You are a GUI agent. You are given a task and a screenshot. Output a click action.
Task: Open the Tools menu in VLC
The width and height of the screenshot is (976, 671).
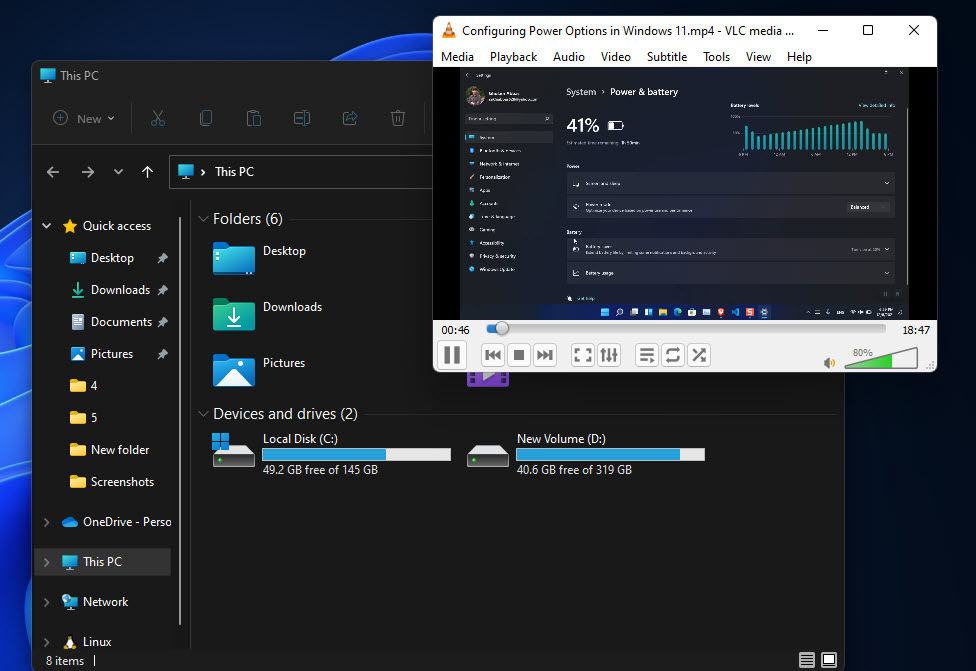(x=716, y=57)
